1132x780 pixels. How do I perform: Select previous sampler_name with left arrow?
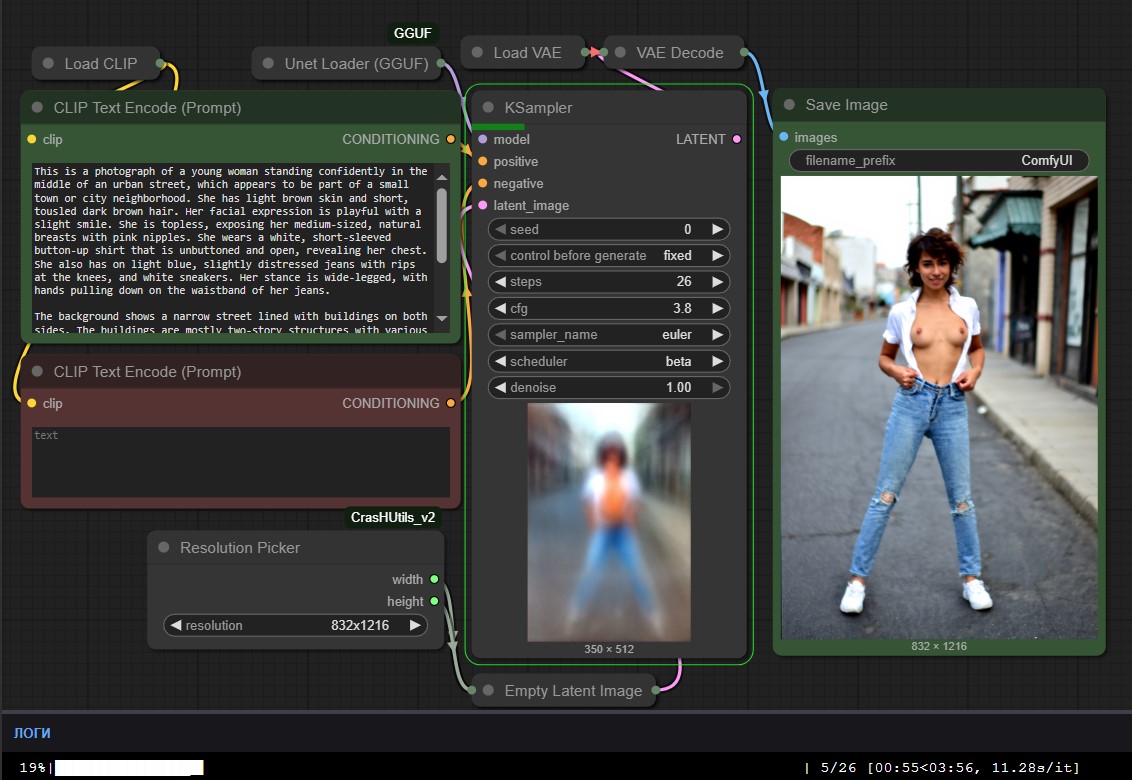pyautogui.click(x=500, y=334)
